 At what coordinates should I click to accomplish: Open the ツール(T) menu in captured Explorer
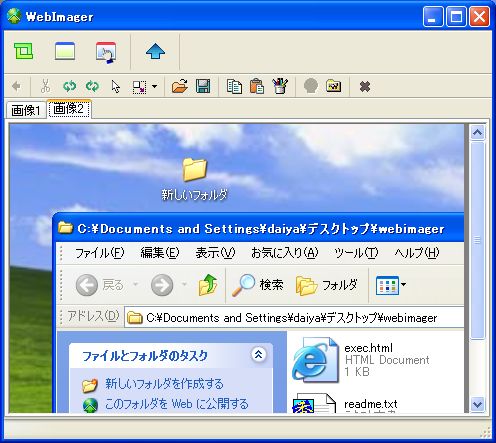356,253
